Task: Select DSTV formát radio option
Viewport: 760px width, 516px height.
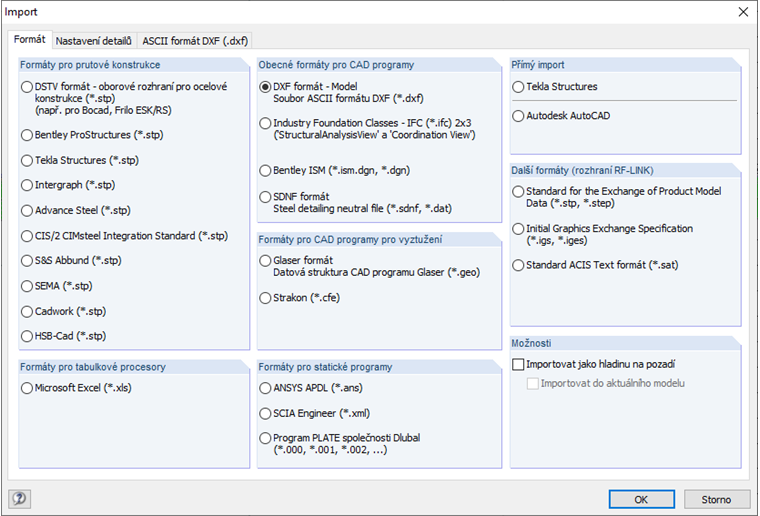Action: (x=27, y=87)
